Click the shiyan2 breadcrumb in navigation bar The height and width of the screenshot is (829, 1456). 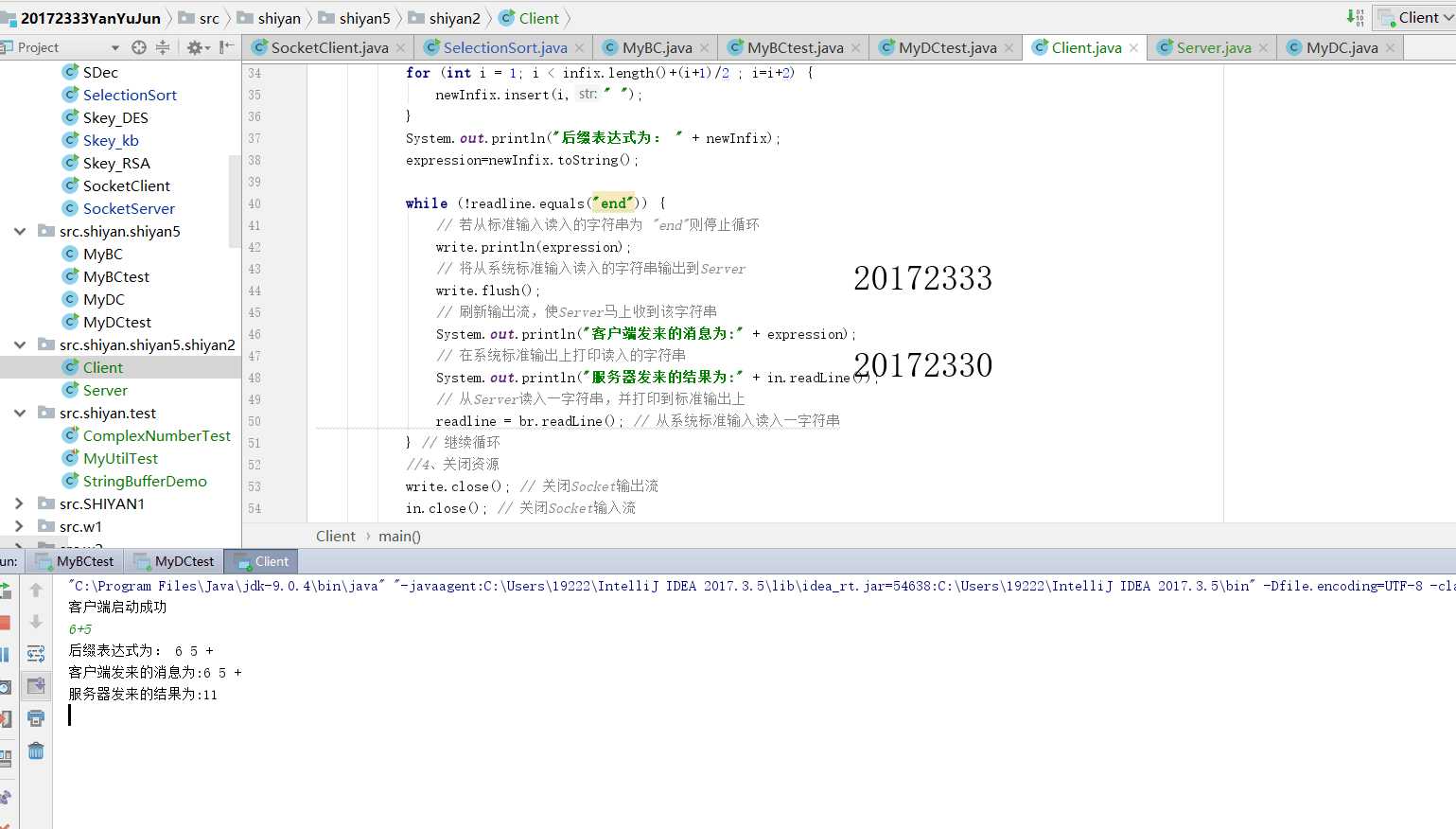tap(445, 18)
